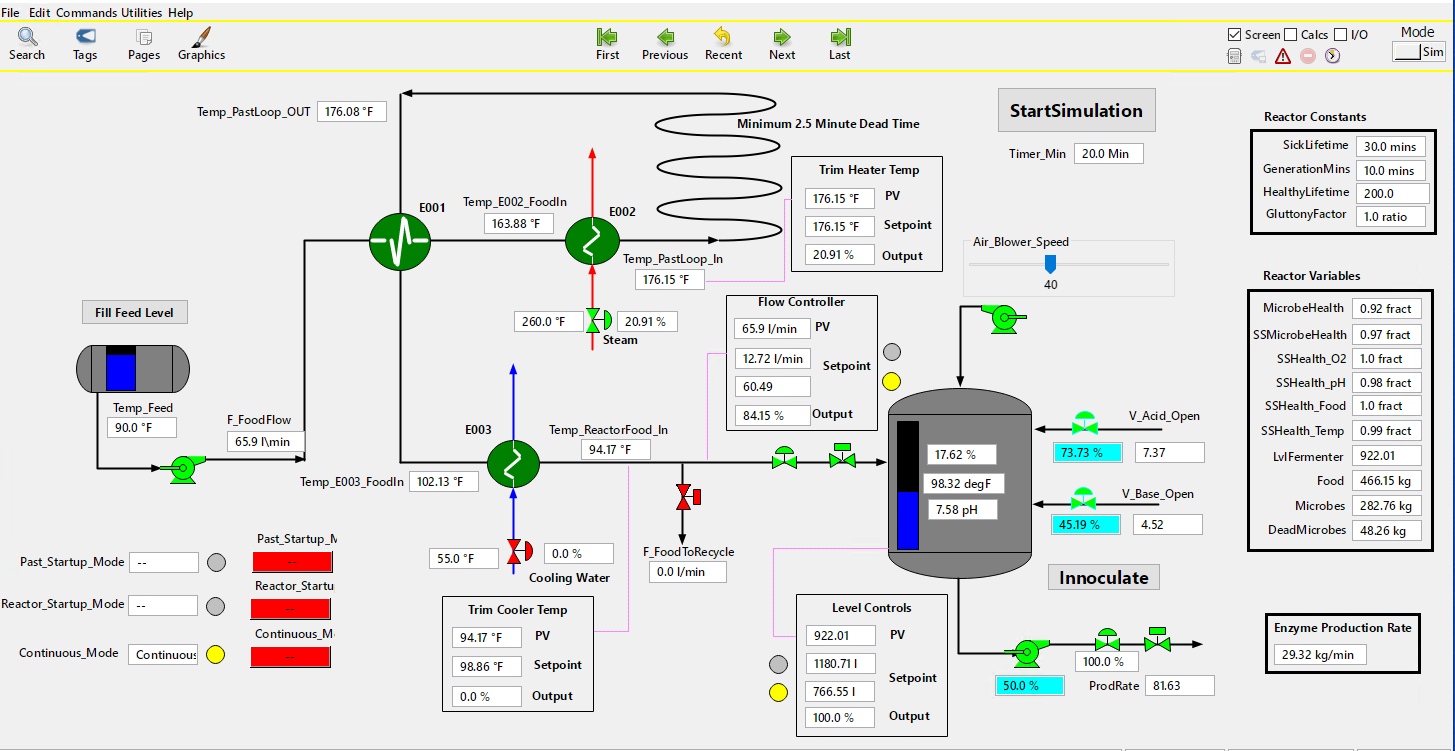This screenshot has height=751, width=1455.
Task: Click Trim Cooler Setpoint 98.86 °F field
Action: point(487,666)
